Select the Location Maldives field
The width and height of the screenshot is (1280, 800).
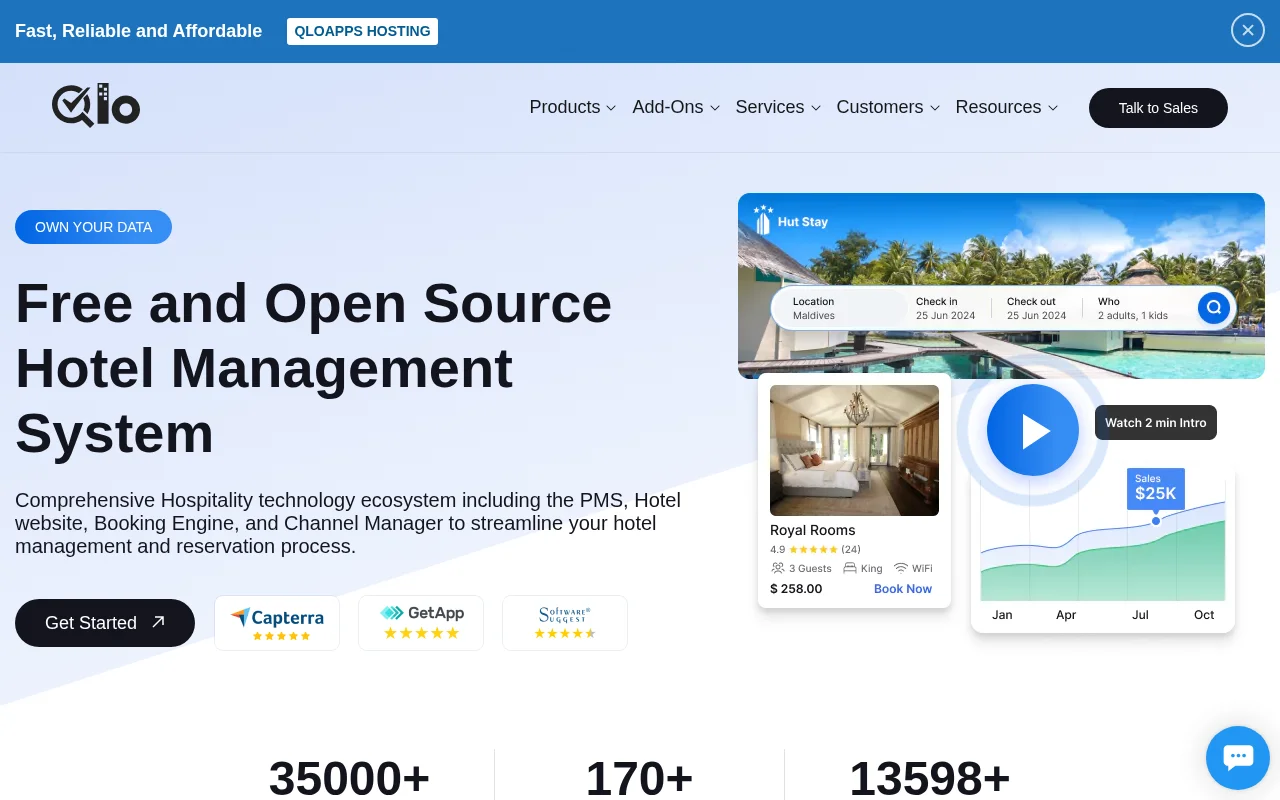838,308
